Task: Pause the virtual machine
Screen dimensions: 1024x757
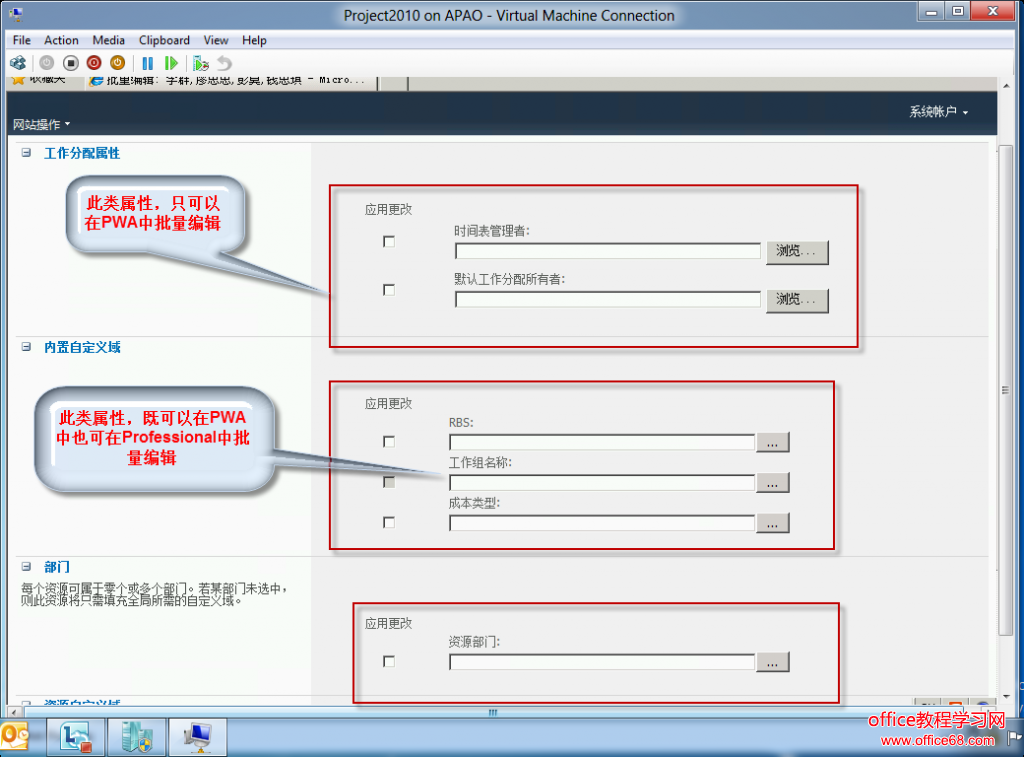Action: 148,63
